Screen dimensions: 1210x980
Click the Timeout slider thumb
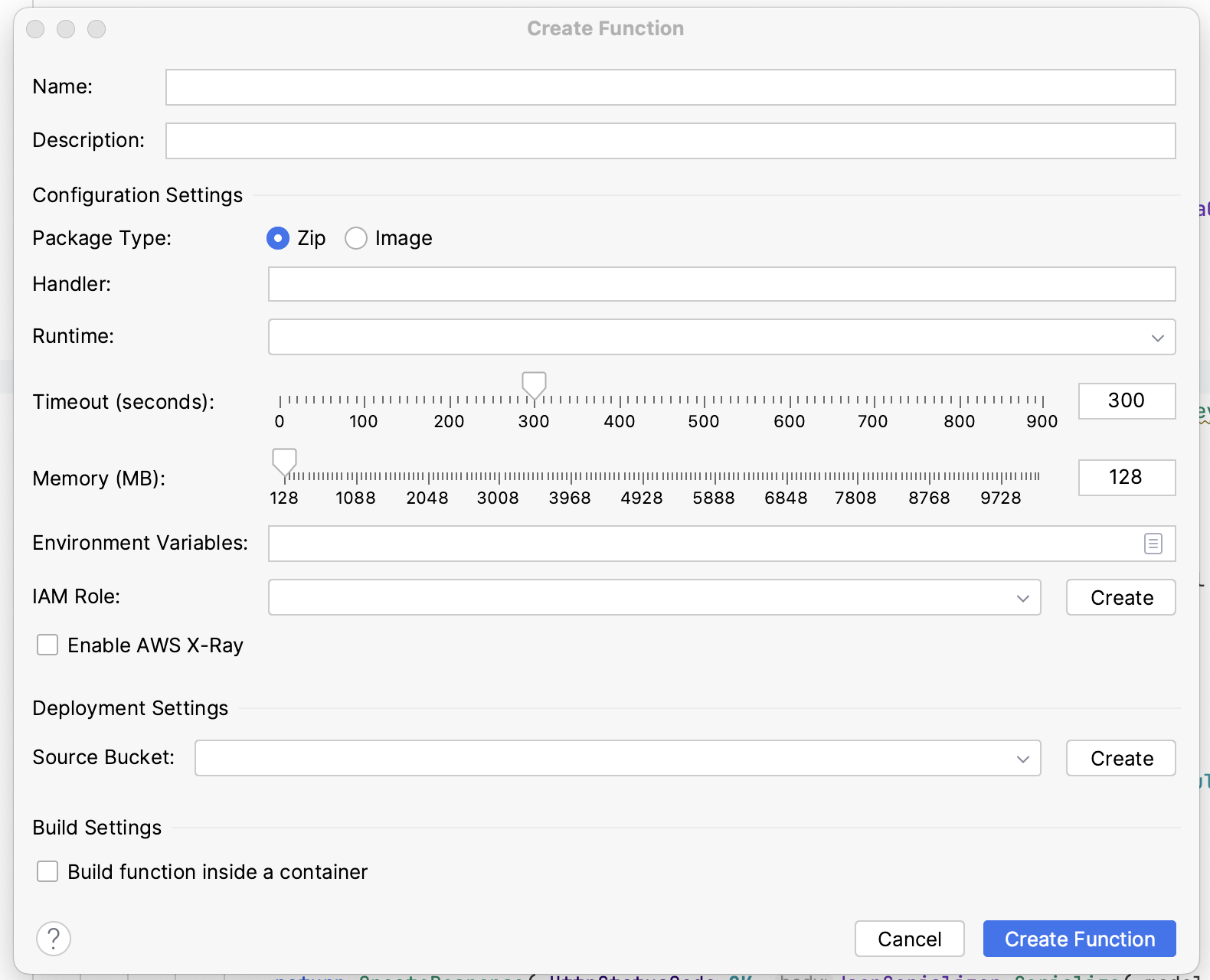(534, 386)
